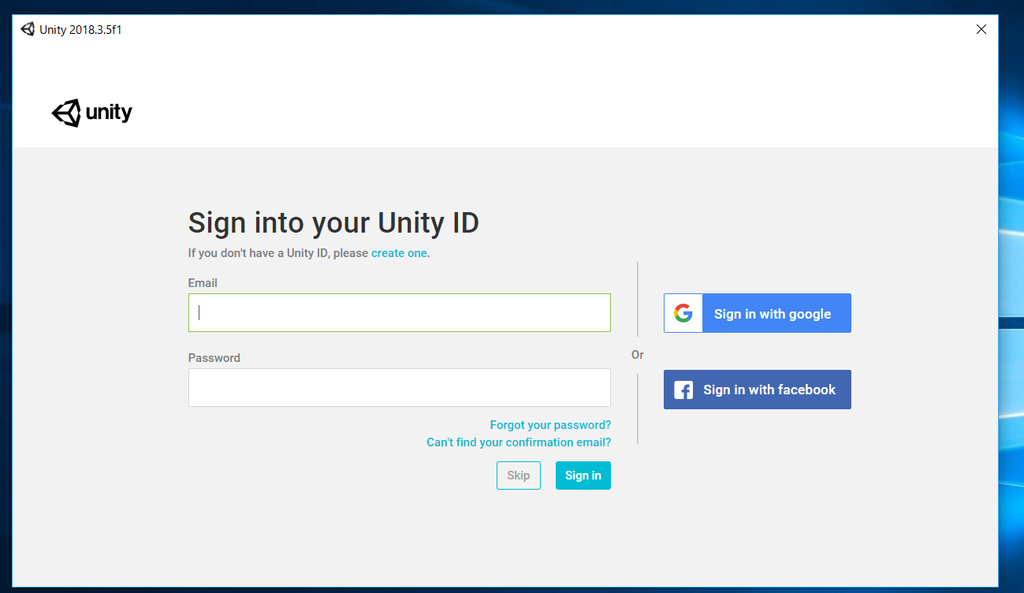
Task: Open the 'Forgot your password?' link
Action: click(x=551, y=425)
